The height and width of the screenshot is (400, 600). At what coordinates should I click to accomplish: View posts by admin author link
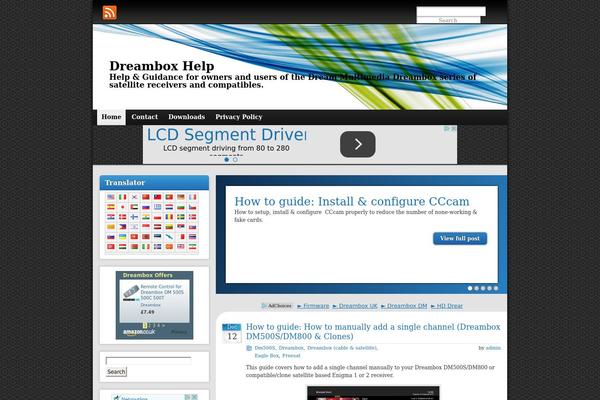[x=493, y=348]
